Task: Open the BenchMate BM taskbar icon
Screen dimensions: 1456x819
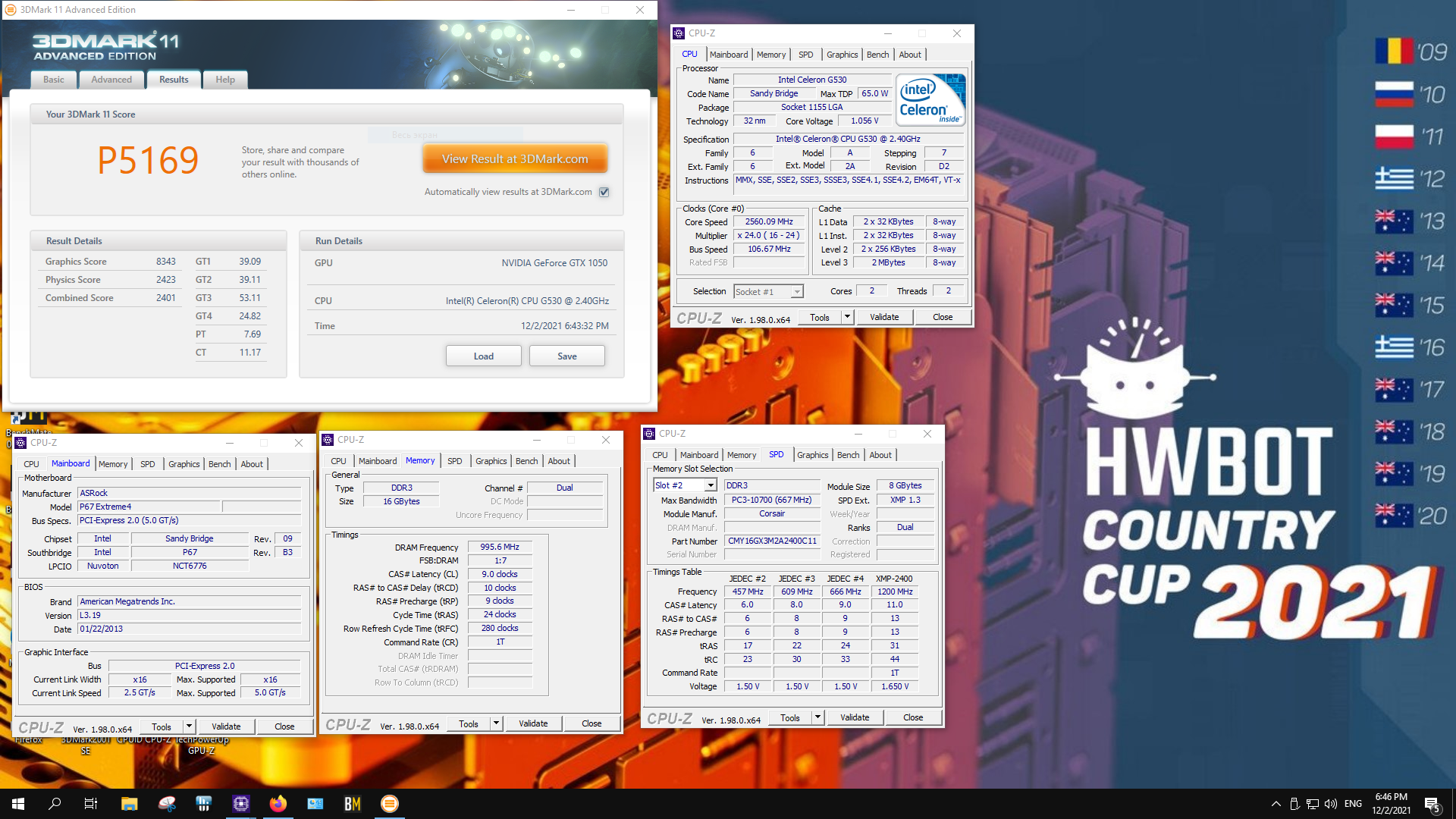Action: (353, 804)
